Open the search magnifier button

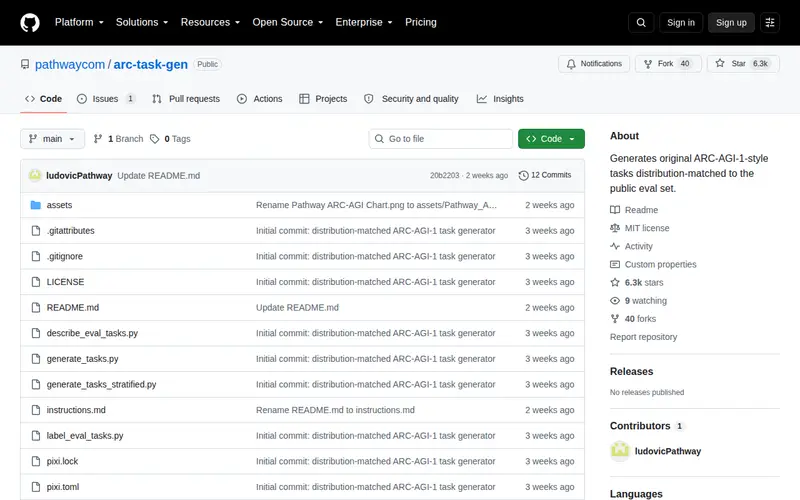(x=641, y=22)
